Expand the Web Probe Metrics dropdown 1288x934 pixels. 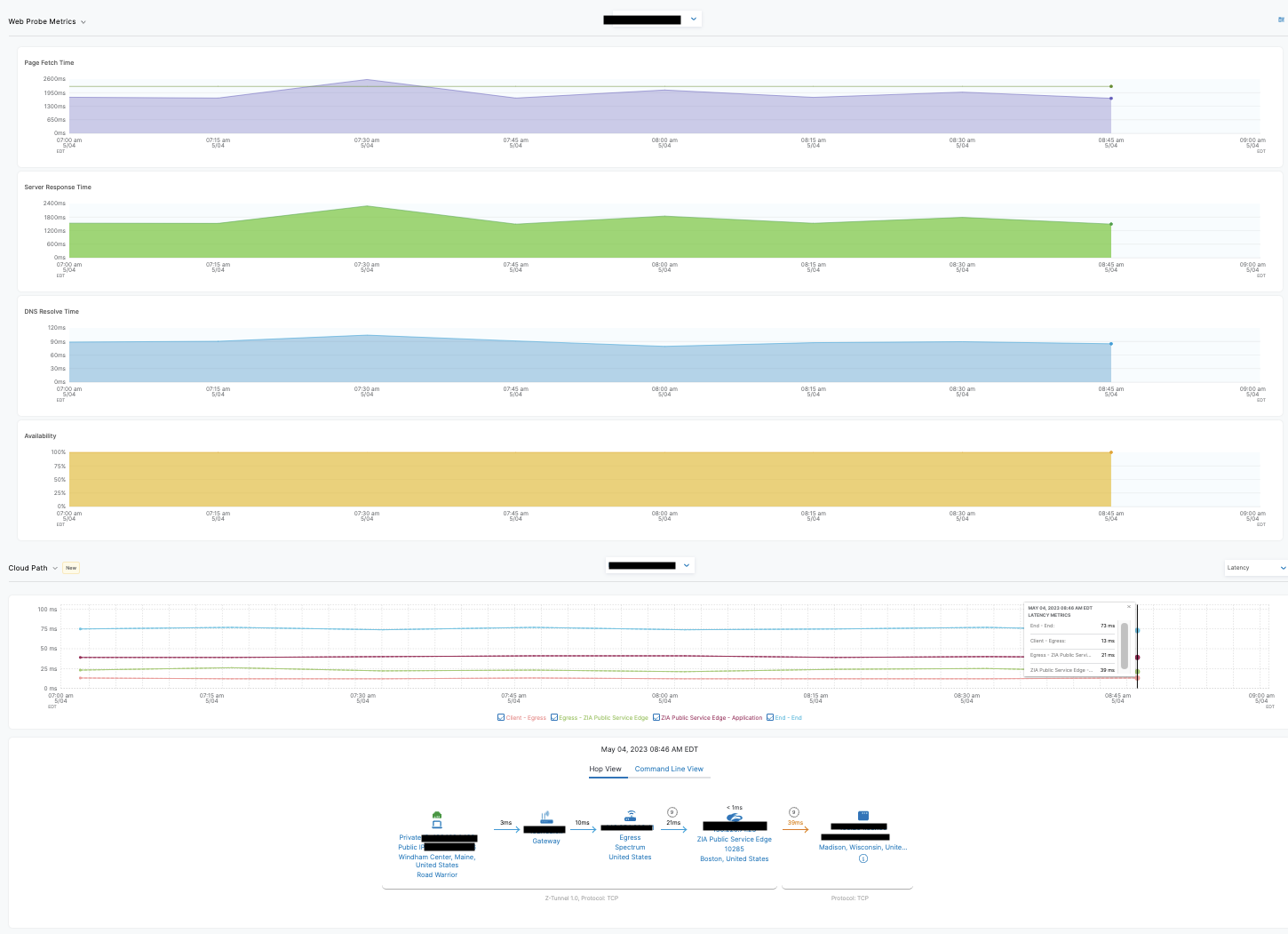[x=83, y=21]
